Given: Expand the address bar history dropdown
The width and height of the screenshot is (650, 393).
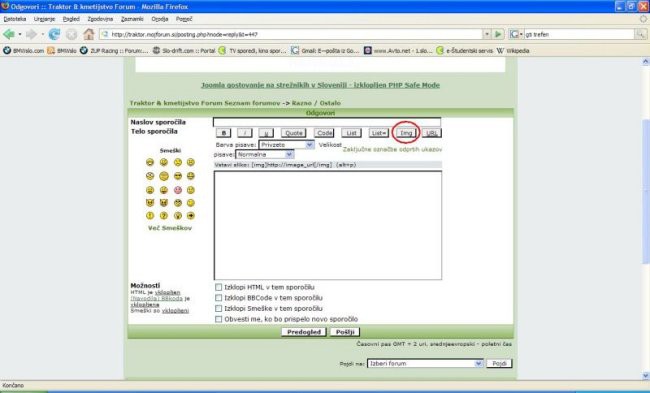Looking at the screenshot, I should point(487,34).
